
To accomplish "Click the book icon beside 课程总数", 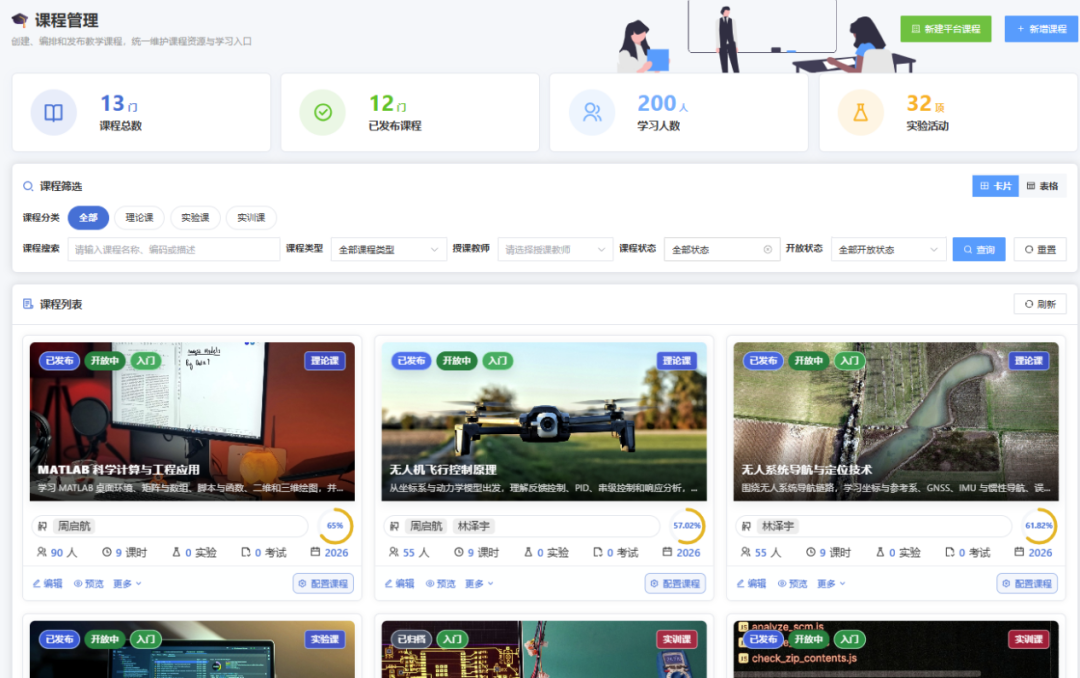I will point(53,112).
